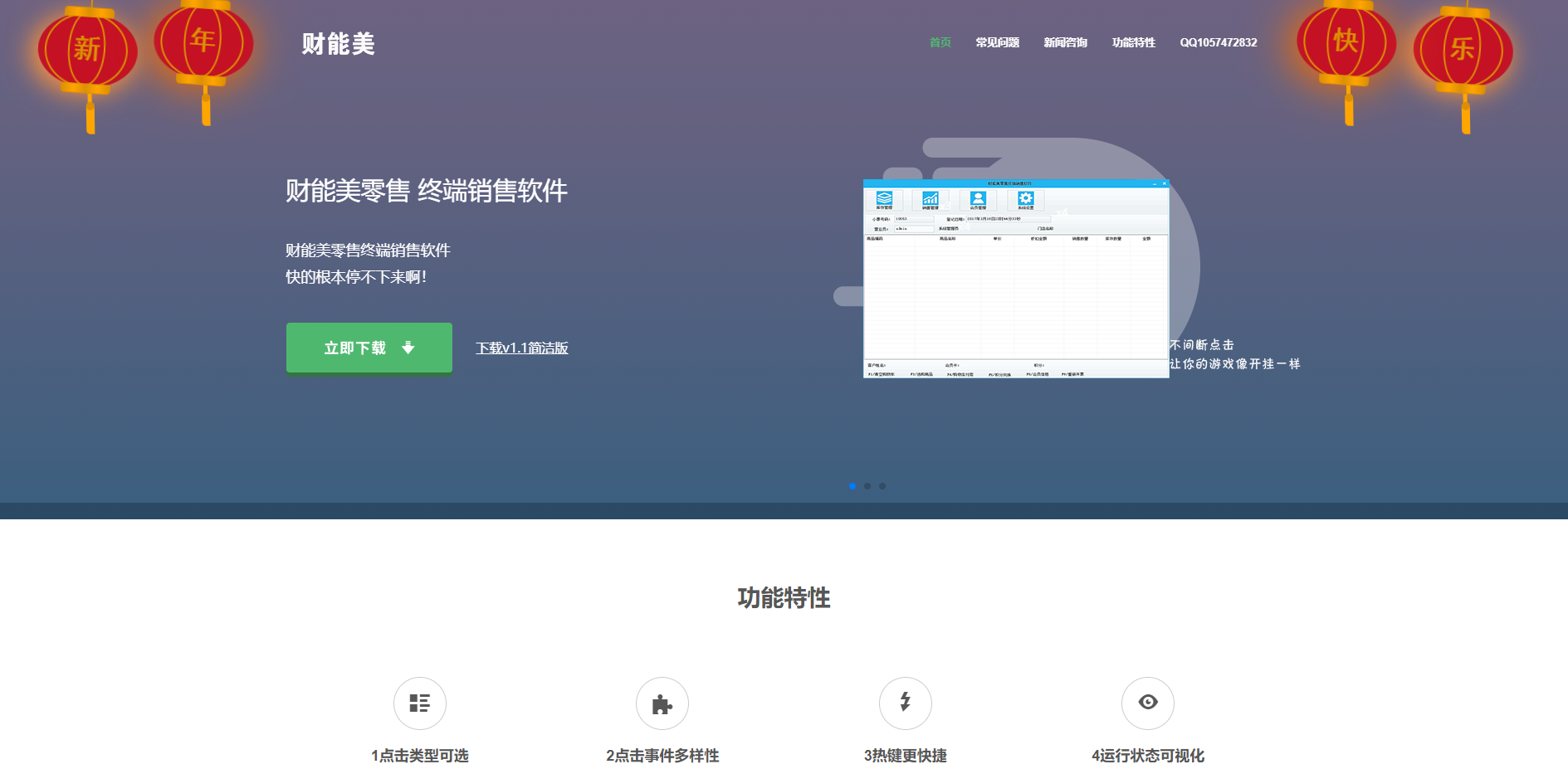Click the 让你的游戏像开挂一样 caption

pos(1234,363)
